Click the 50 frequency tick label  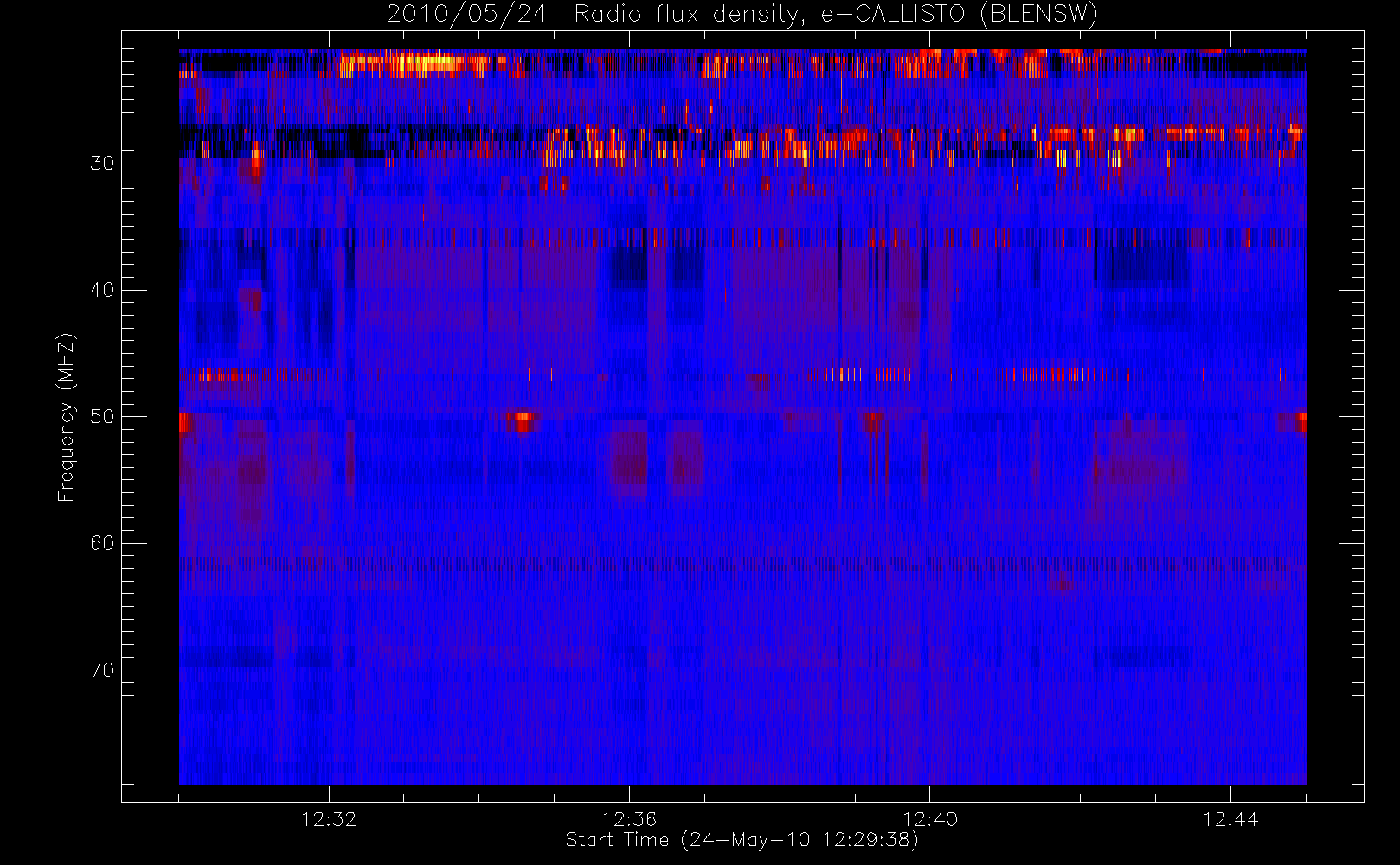(x=102, y=417)
